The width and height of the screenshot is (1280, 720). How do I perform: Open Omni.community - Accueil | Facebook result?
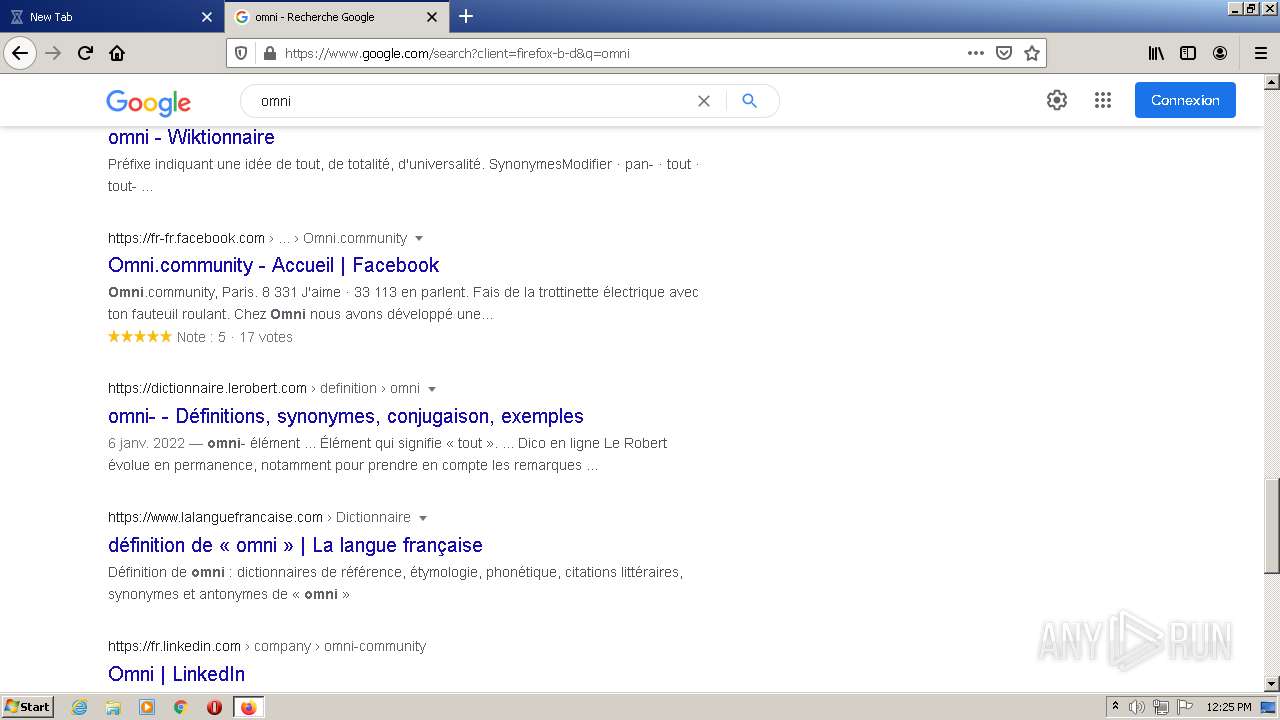click(274, 265)
